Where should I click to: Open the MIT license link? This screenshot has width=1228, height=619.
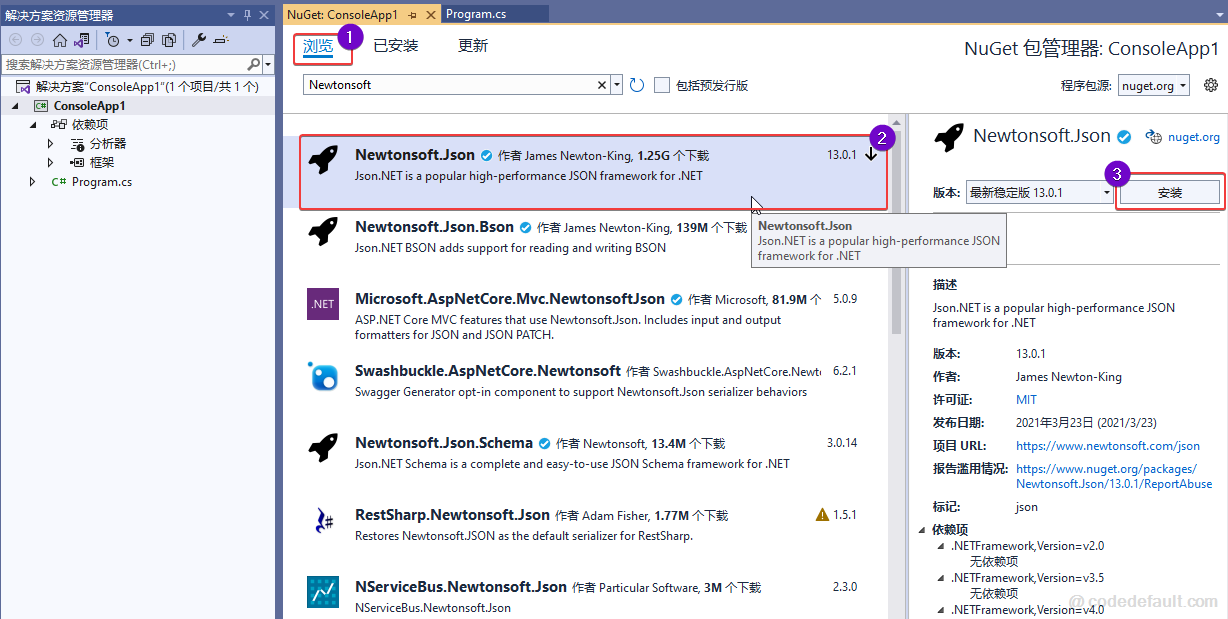point(1027,400)
